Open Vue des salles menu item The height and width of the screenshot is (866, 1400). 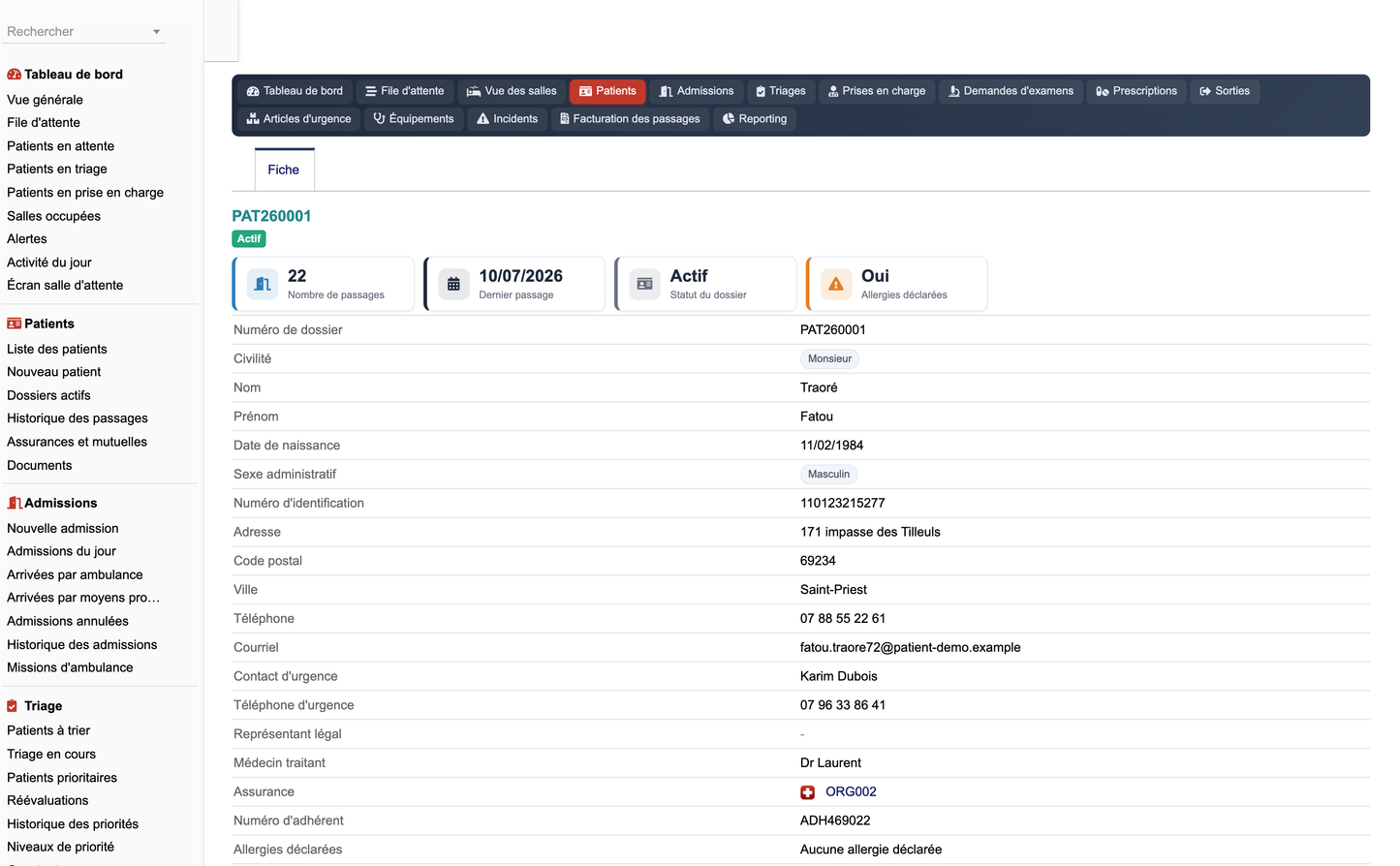pos(512,91)
